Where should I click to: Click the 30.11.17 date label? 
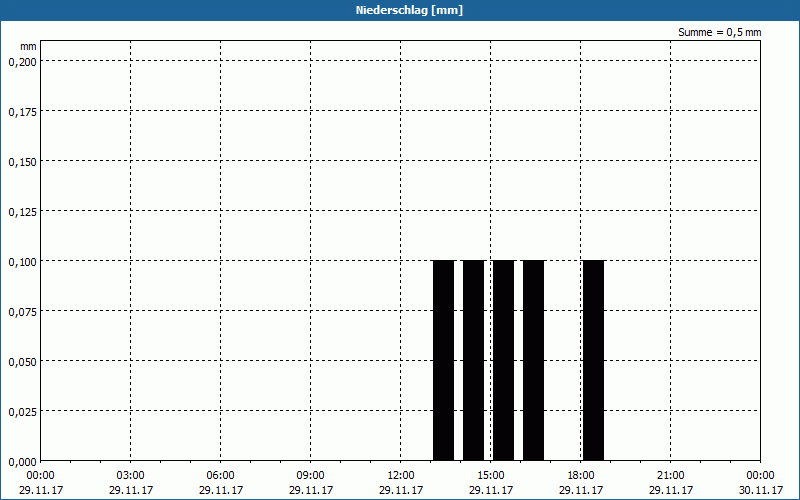pos(761,490)
